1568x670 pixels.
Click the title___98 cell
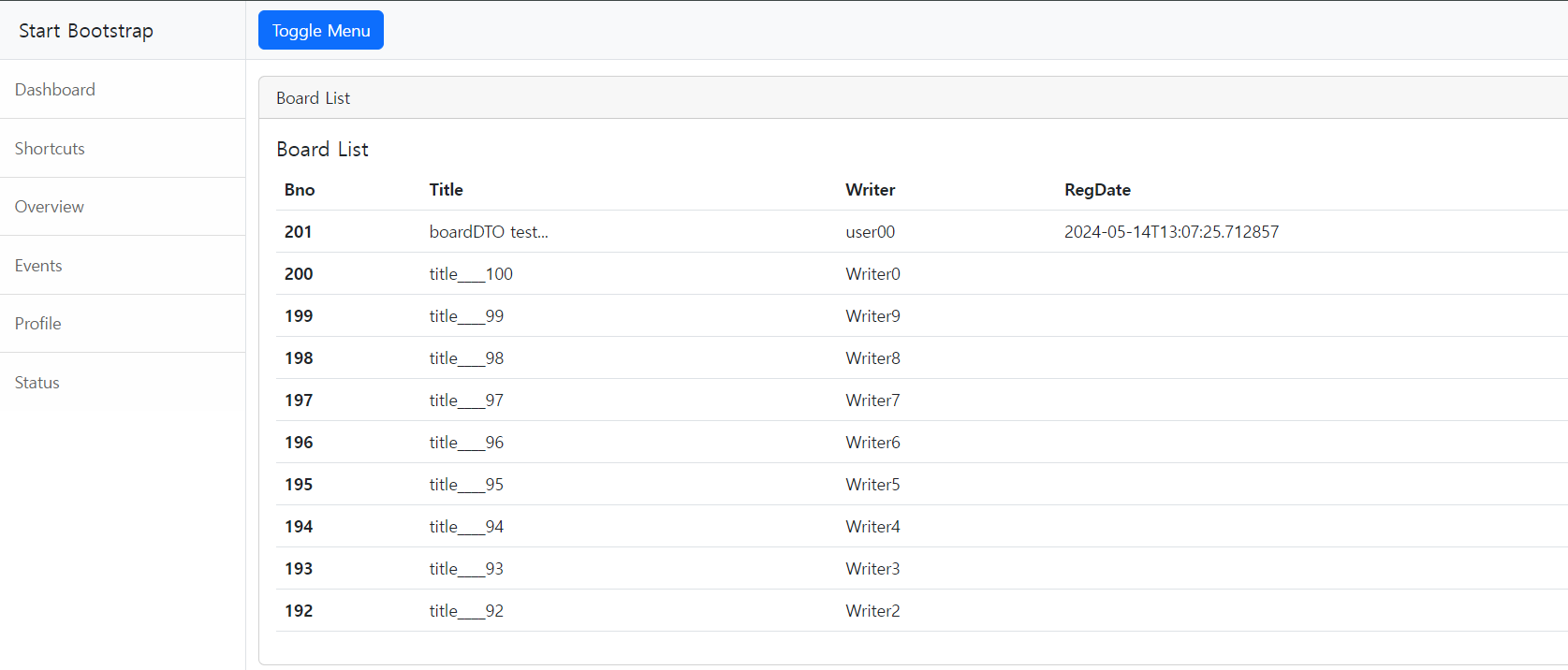466,358
